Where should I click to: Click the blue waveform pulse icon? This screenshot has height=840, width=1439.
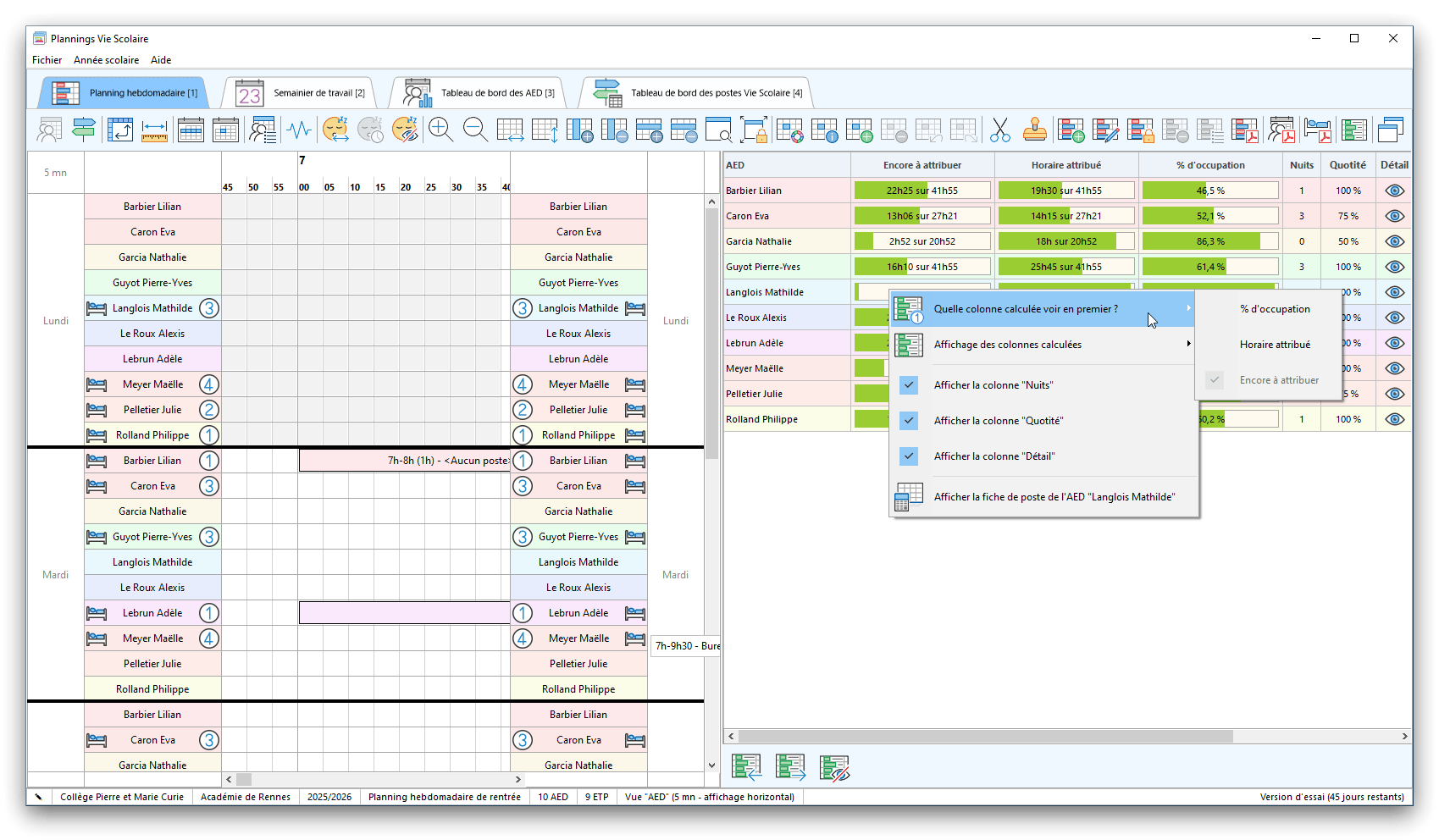click(299, 130)
